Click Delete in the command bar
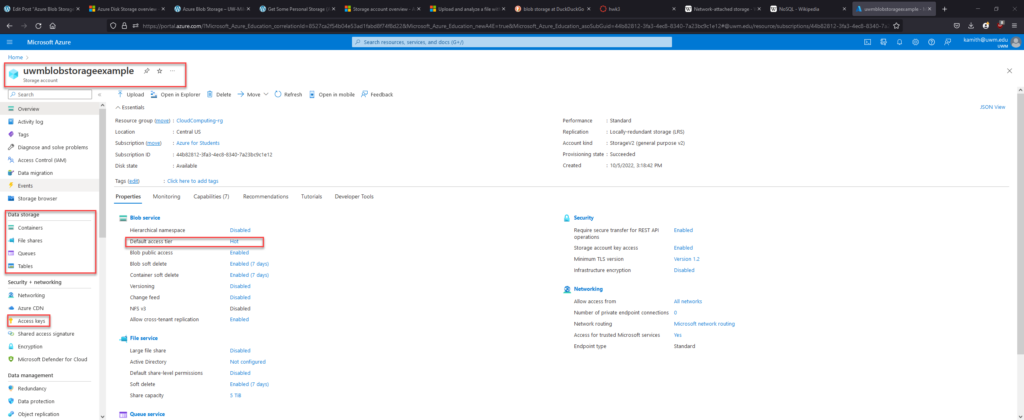 click(x=219, y=94)
